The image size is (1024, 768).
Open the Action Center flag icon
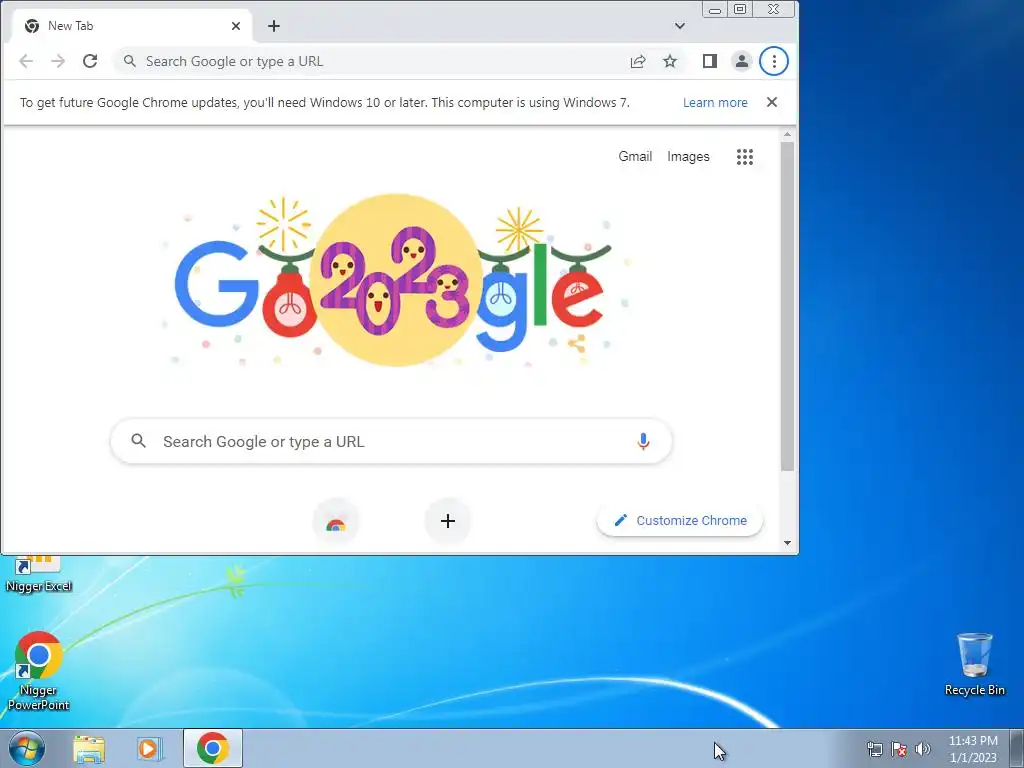(x=899, y=749)
